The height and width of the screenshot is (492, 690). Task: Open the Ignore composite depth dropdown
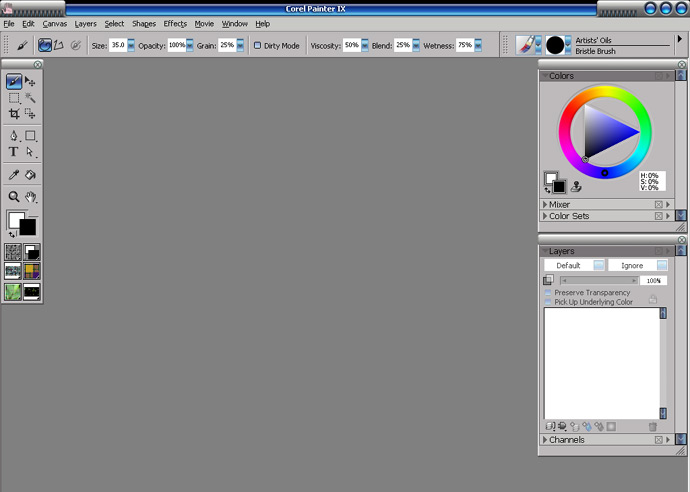pyautogui.click(x=638, y=265)
